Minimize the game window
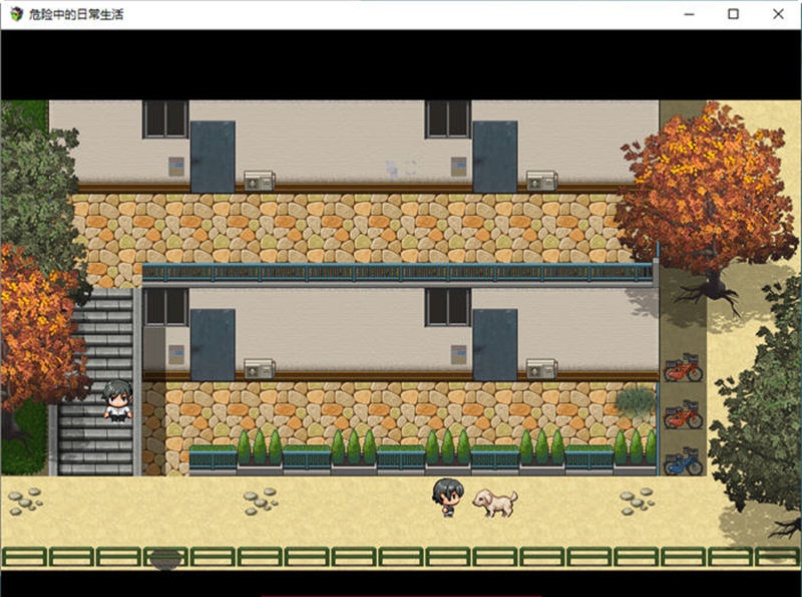 click(687, 15)
